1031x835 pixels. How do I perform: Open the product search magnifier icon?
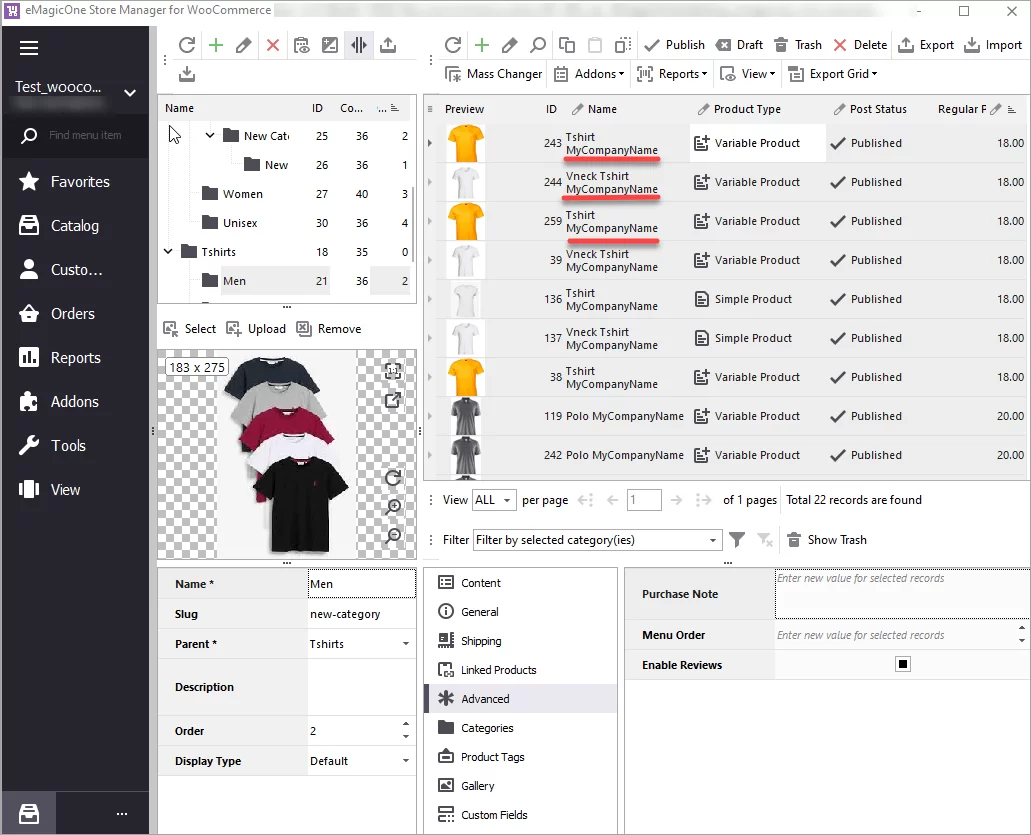537,44
